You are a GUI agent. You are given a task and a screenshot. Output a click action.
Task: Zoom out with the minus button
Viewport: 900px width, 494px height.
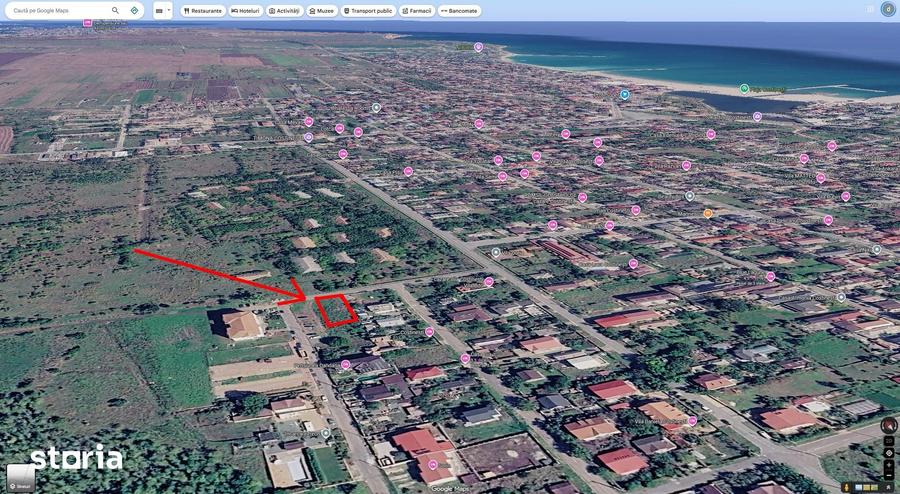pos(889,475)
